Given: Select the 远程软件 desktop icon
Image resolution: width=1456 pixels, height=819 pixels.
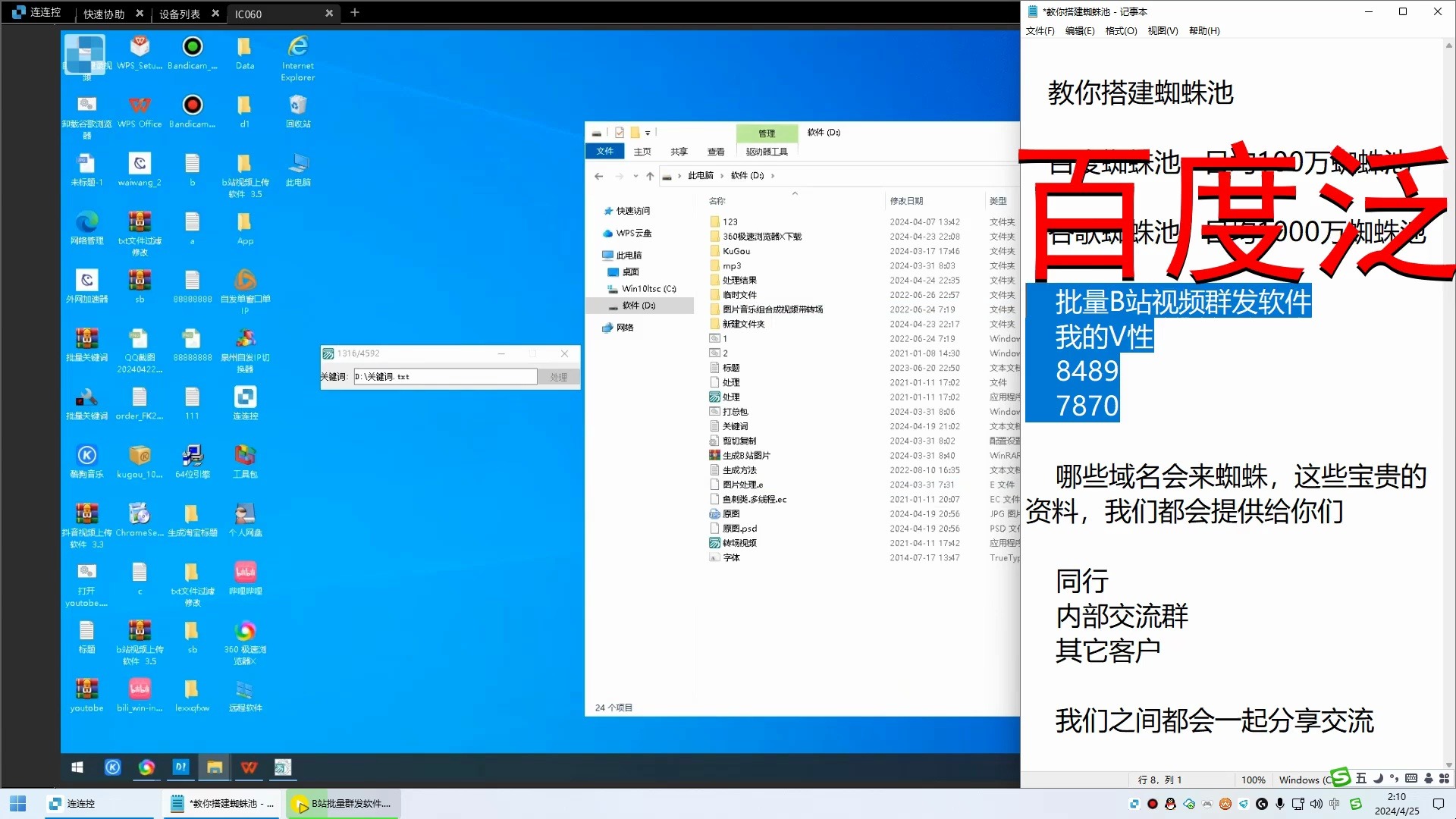Looking at the screenshot, I should point(245,695).
